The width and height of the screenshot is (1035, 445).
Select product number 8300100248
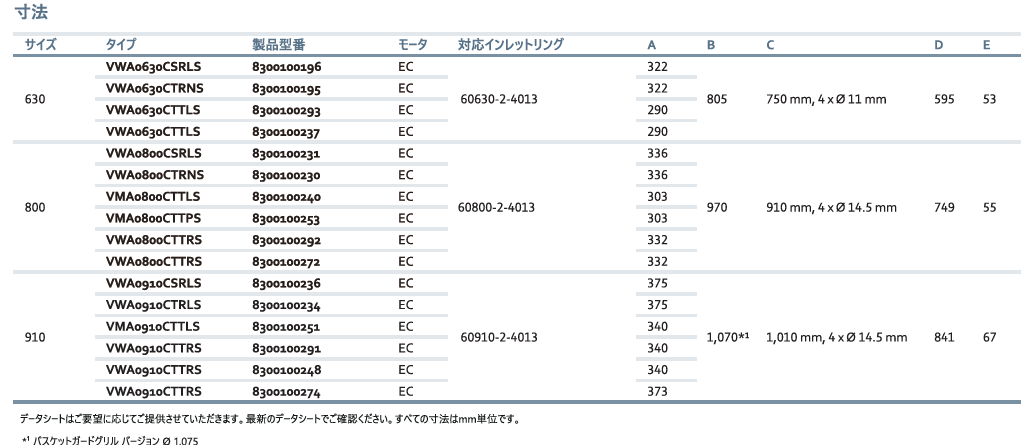(286, 370)
